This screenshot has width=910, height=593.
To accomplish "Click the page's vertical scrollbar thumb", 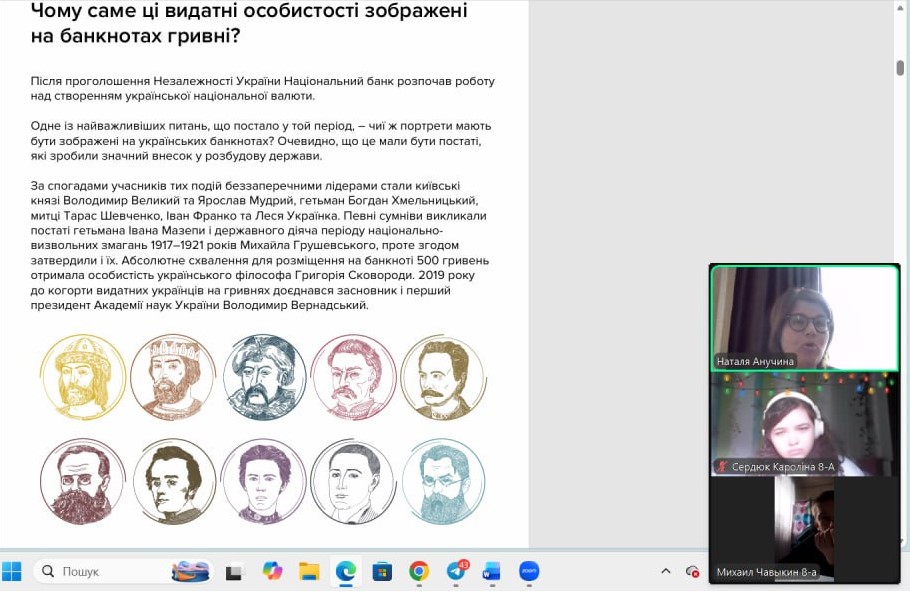I will [x=900, y=68].
